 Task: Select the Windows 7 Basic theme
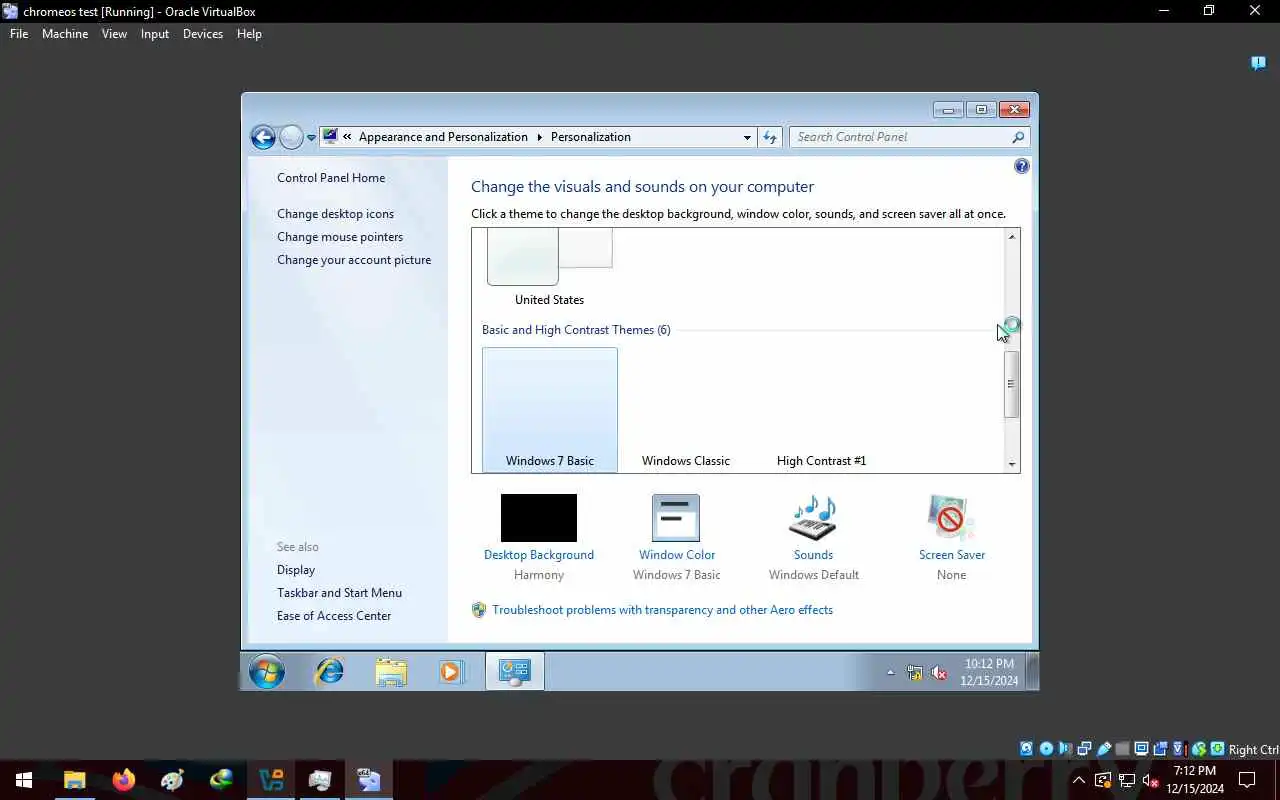(550, 410)
